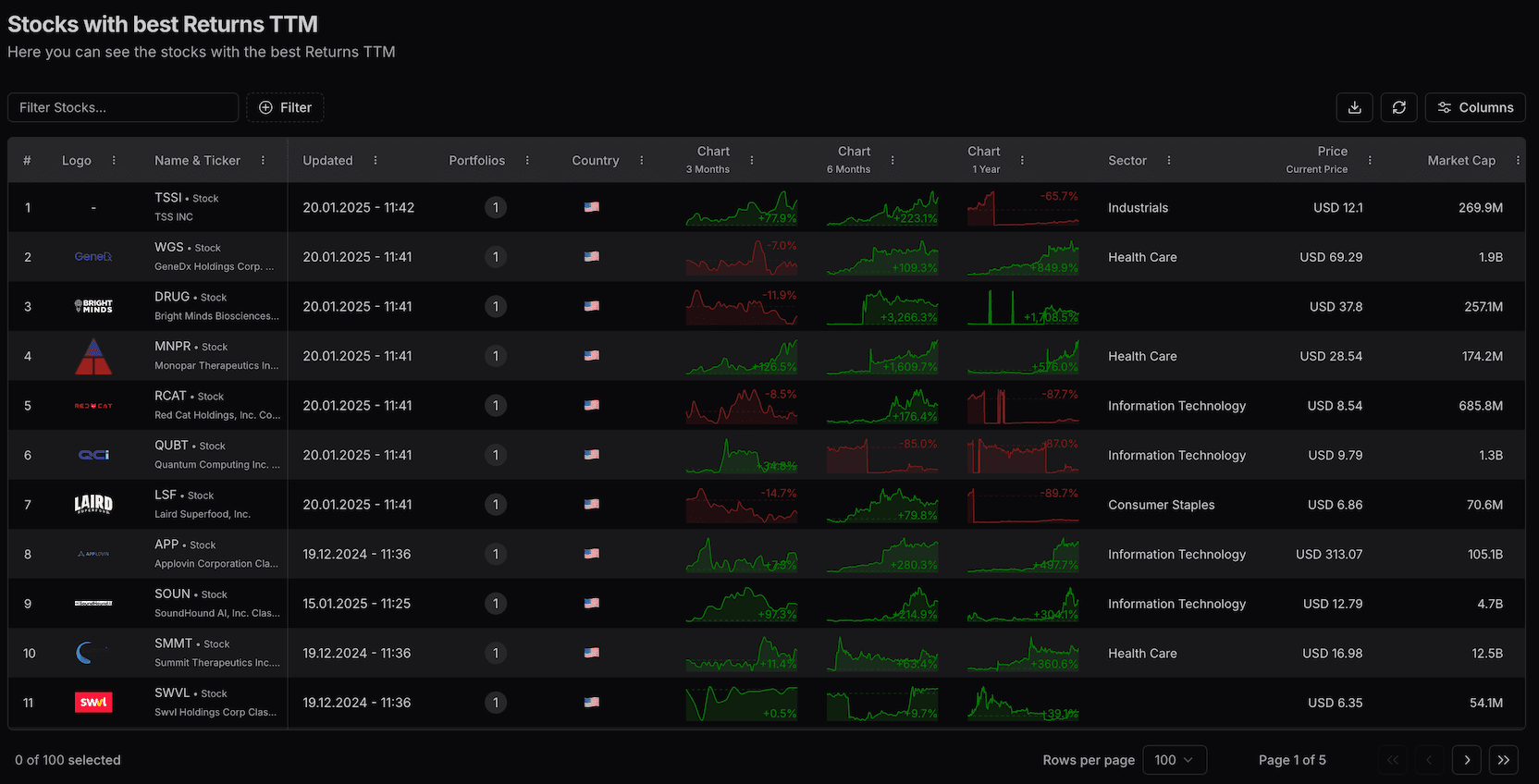The height and width of the screenshot is (784, 1539).
Task: Click the Filter Stocks search field
Action: click(123, 107)
